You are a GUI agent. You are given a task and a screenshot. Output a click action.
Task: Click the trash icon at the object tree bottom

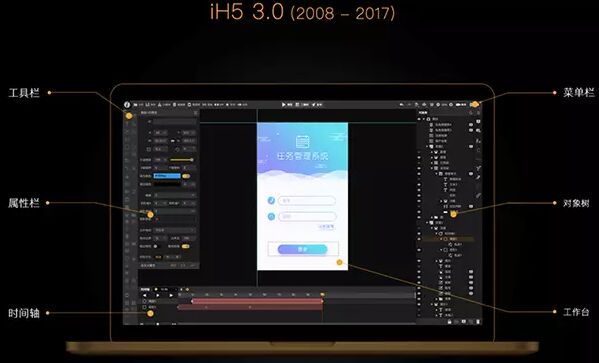pyautogui.click(x=478, y=322)
